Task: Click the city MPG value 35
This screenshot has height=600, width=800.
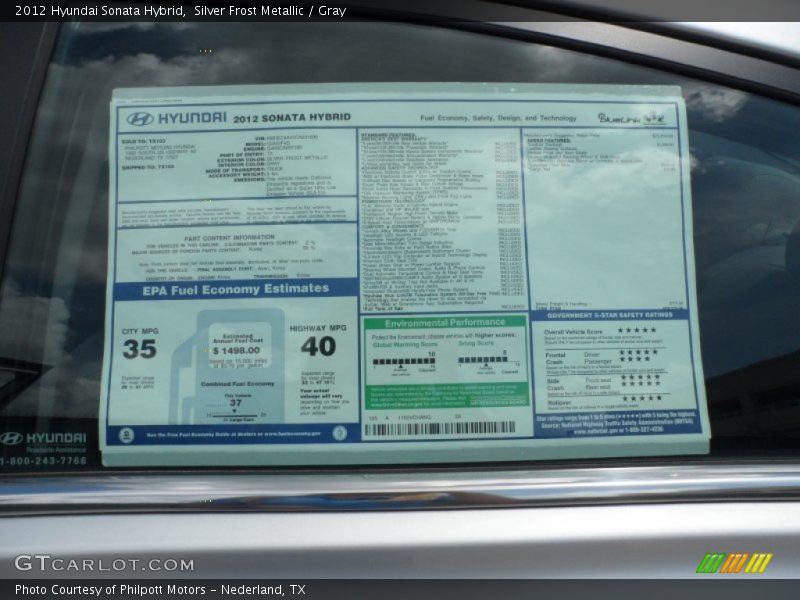Action: [139, 349]
